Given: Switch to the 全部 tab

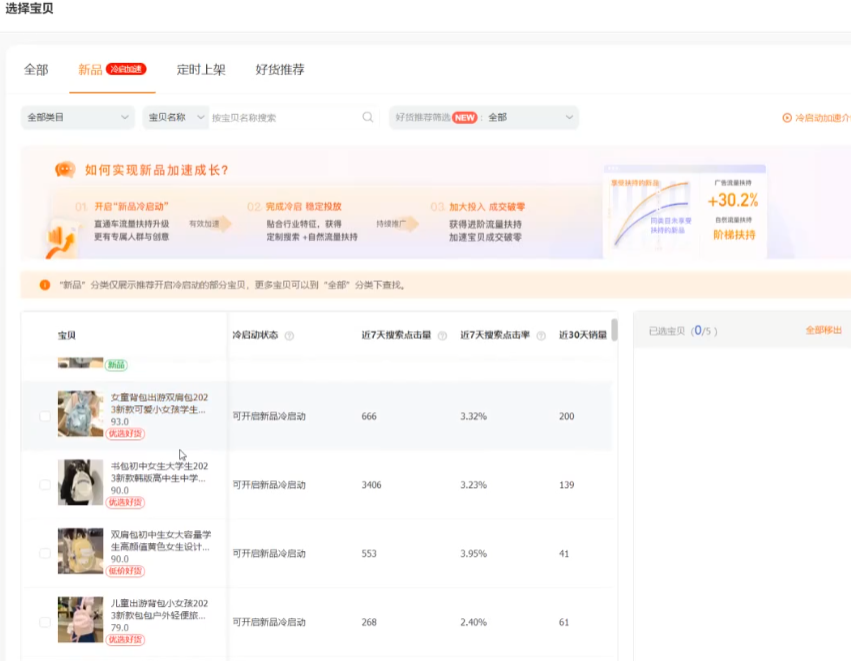Looking at the screenshot, I should click(x=36, y=70).
